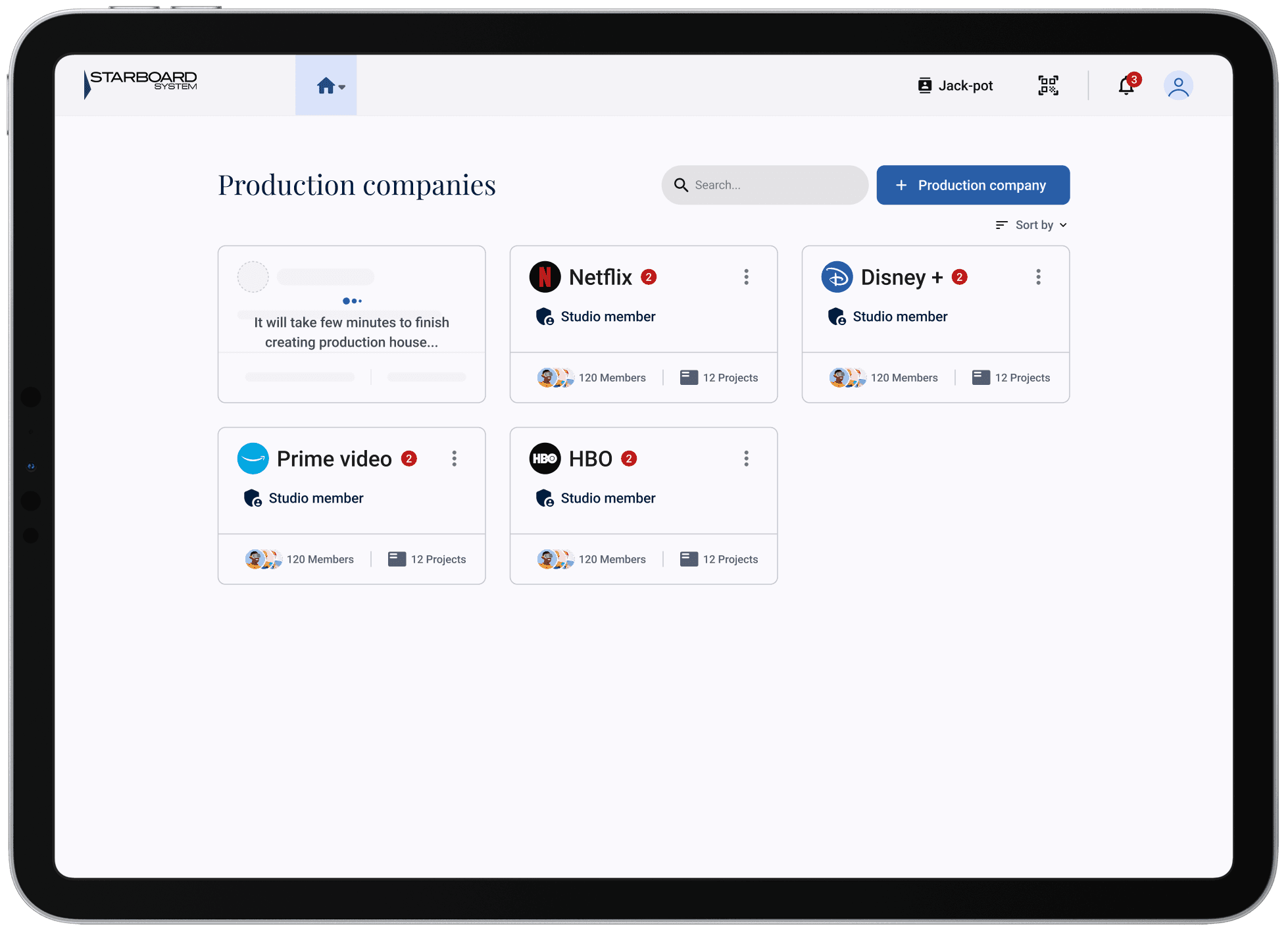Click the add Production company button
Screen dimensions: 1288x933
point(972,185)
